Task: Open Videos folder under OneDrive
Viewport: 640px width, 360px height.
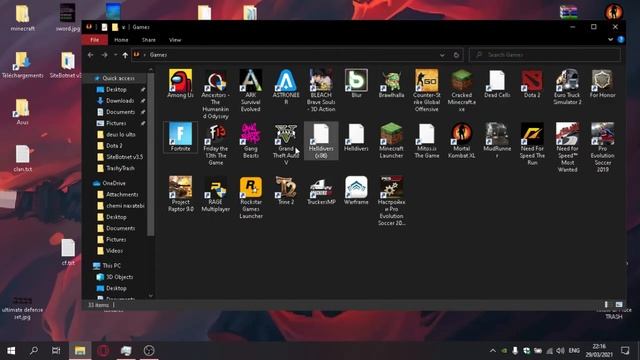Action: 114,251
